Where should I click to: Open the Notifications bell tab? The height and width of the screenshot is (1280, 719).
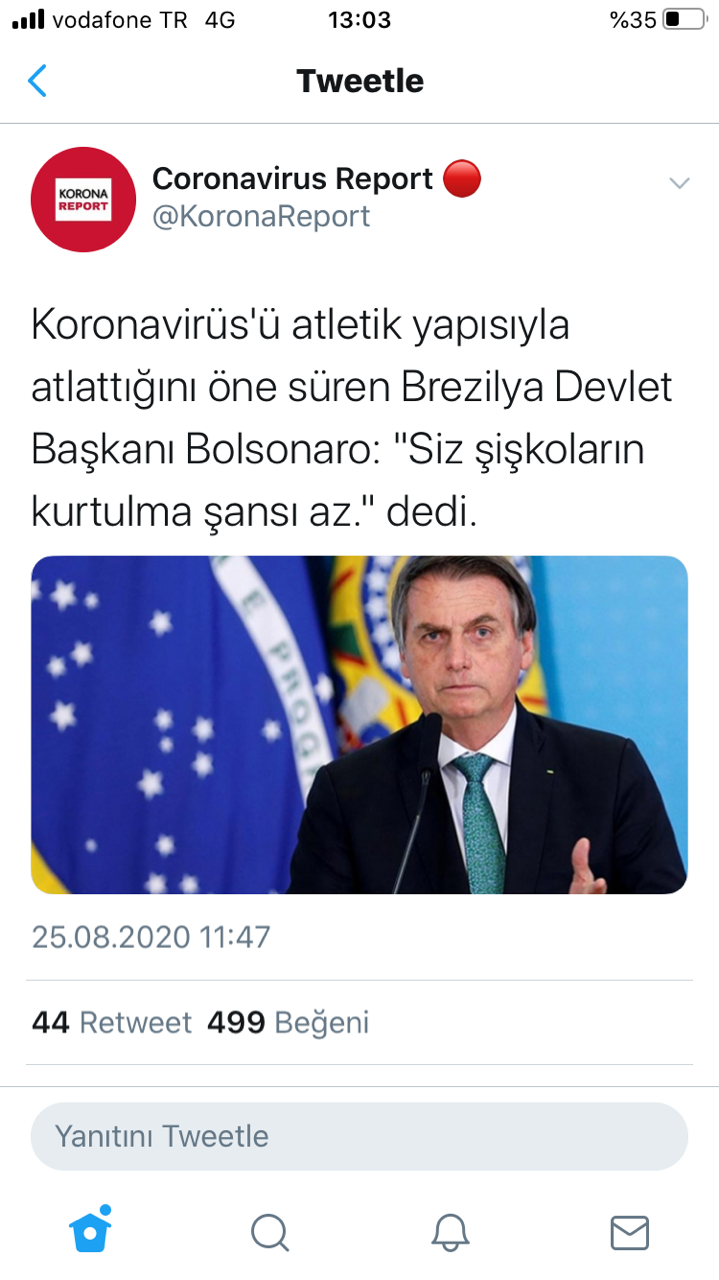pos(450,1232)
